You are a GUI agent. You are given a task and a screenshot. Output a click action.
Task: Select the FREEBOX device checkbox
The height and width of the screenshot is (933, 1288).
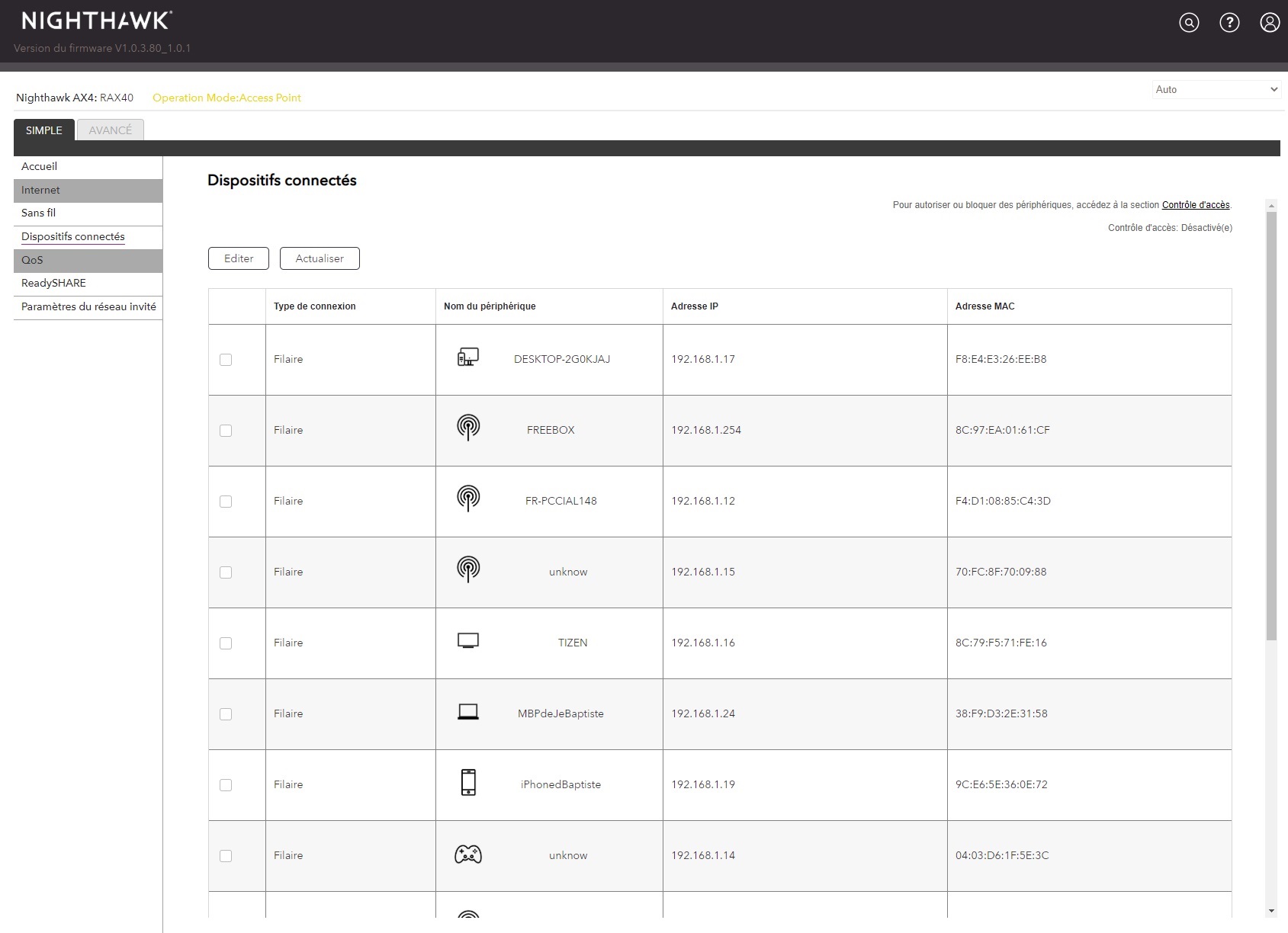point(226,431)
